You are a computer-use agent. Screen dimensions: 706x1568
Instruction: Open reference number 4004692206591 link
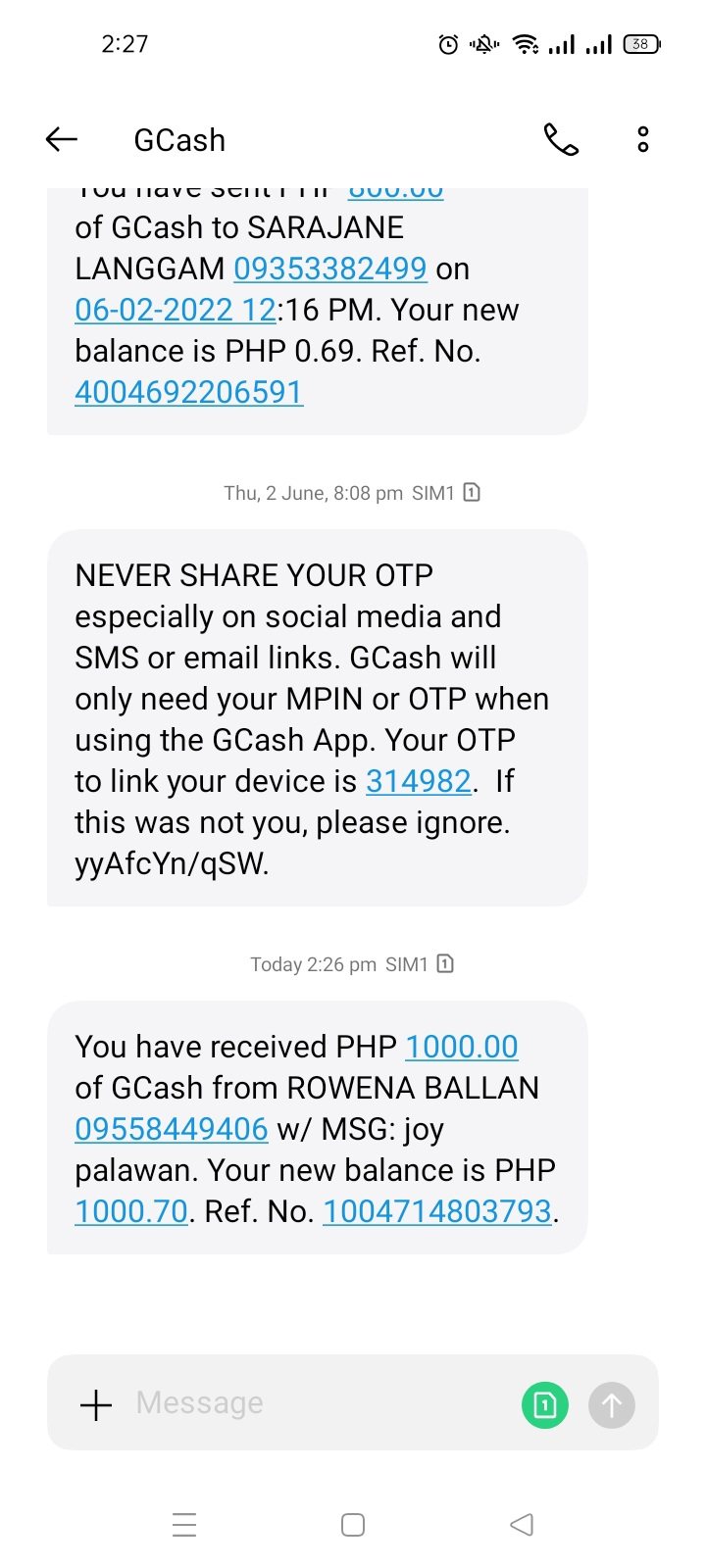(x=189, y=392)
